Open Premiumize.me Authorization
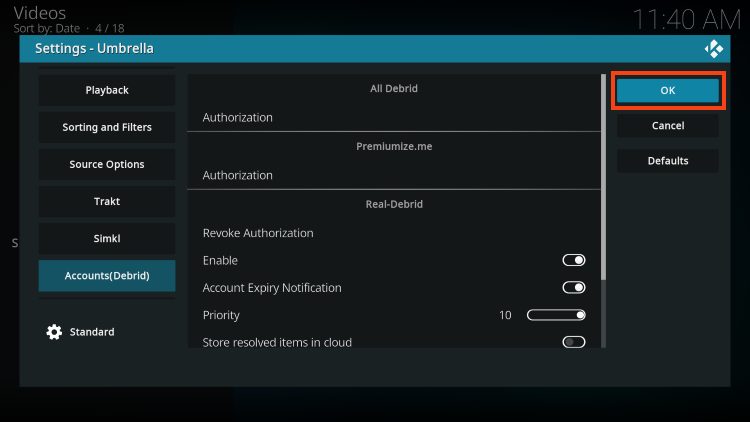Screen dimensions: 750x422 point(395,175)
